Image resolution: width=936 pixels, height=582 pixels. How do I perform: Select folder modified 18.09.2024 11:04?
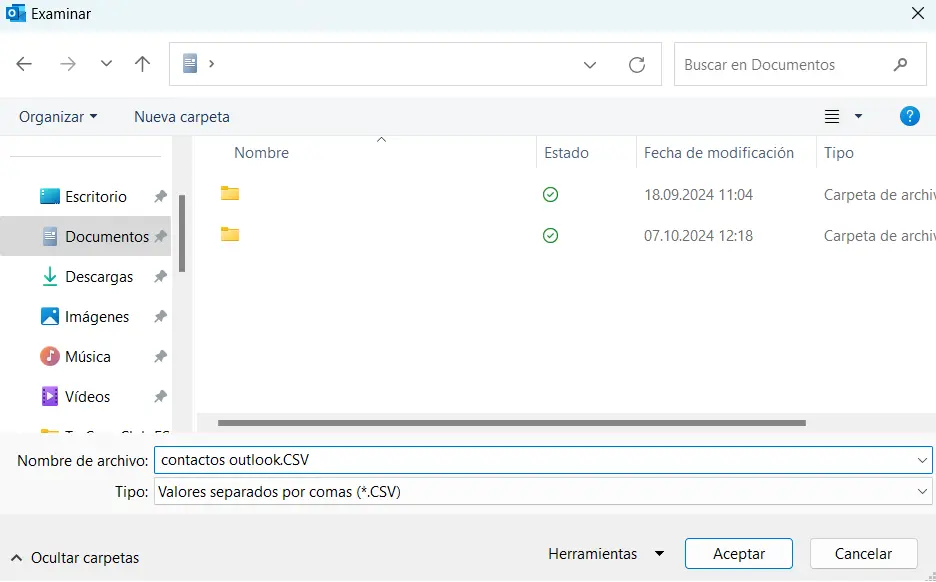230,193
